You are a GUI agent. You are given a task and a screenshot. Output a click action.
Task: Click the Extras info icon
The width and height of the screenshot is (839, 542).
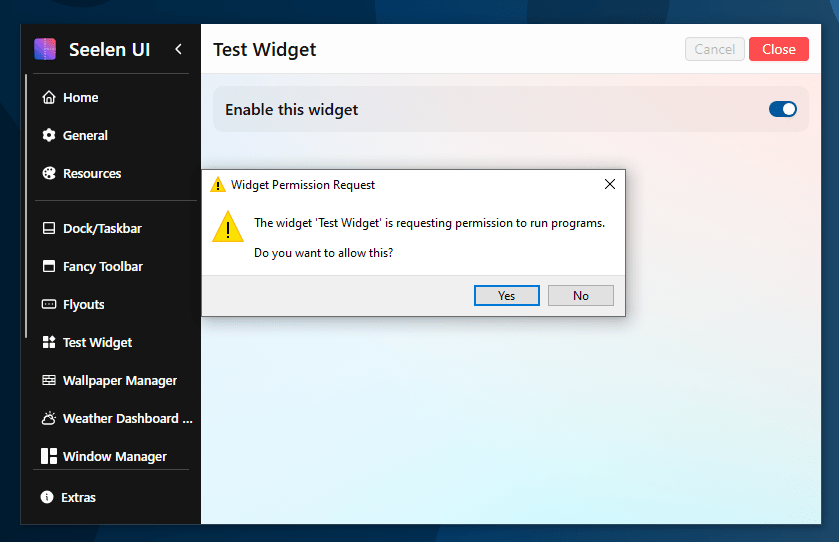tap(47, 498)
